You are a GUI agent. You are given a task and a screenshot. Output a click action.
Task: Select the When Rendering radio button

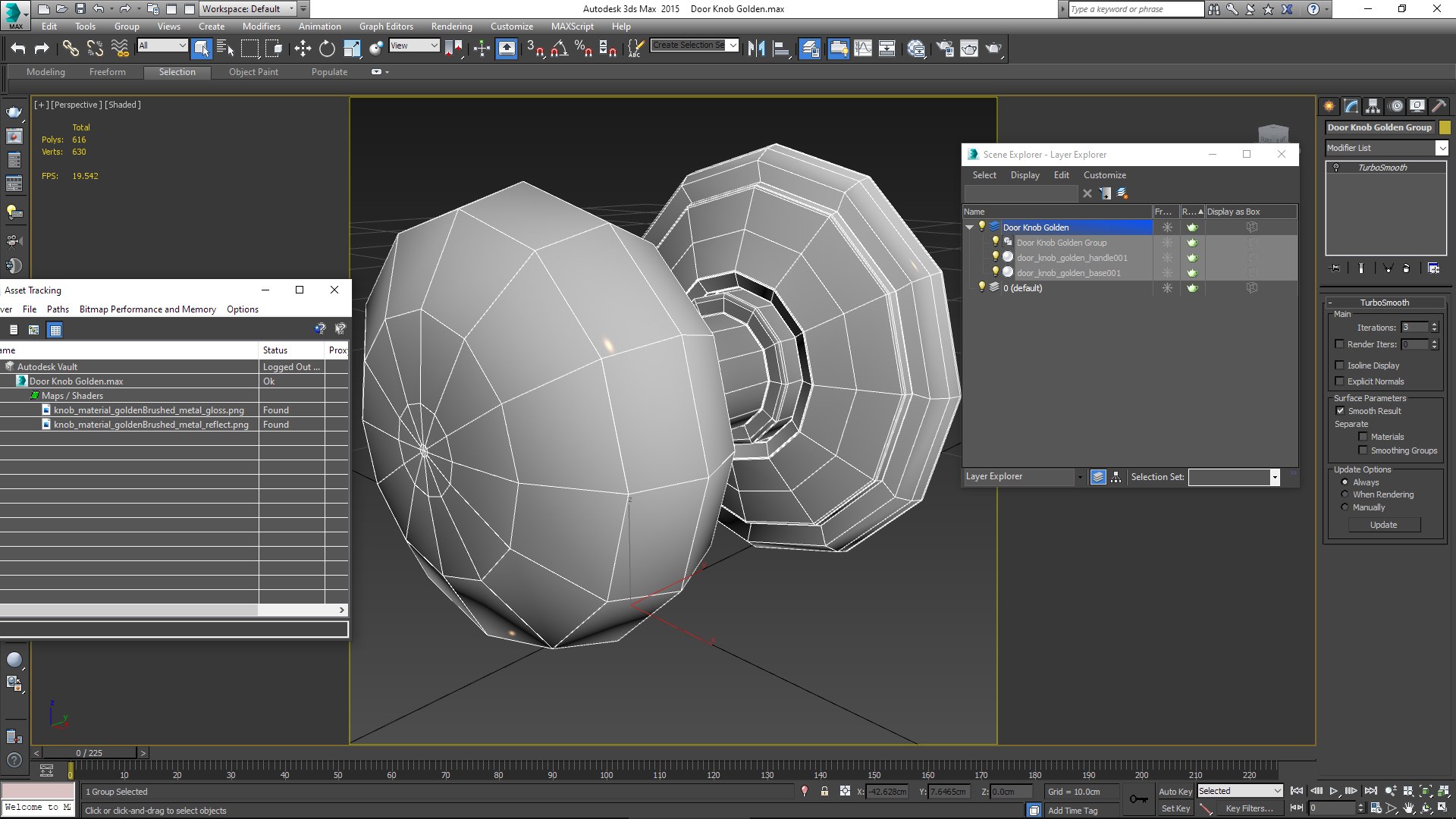[x=1345, y=494]
